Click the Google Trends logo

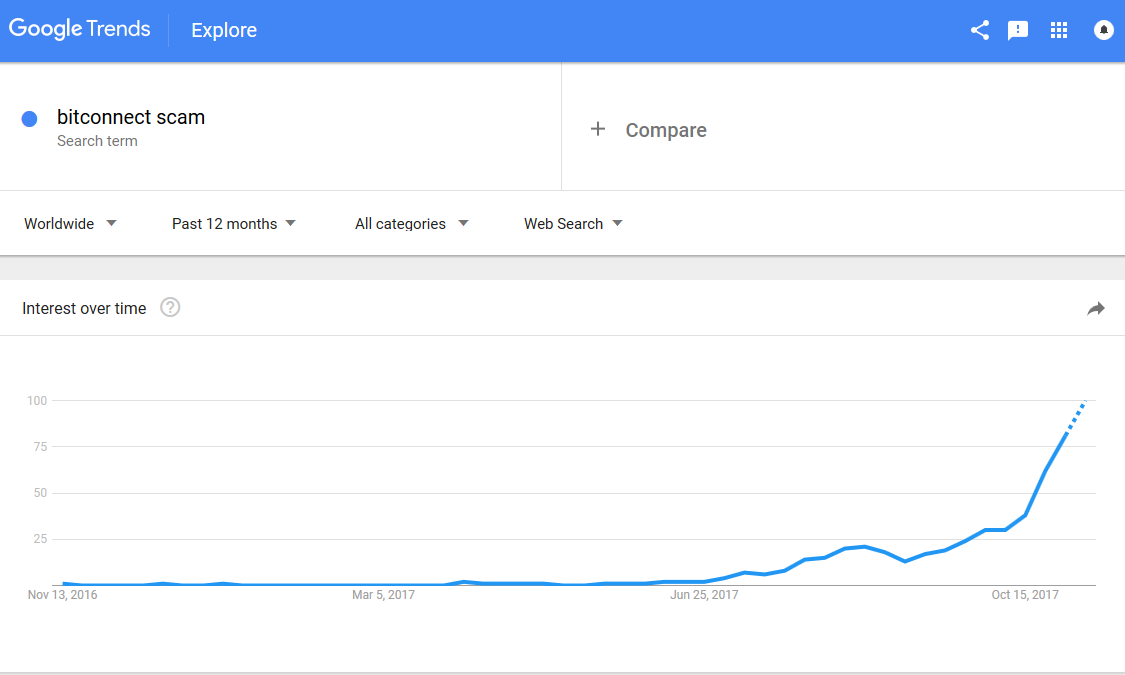tap(80, 29)
